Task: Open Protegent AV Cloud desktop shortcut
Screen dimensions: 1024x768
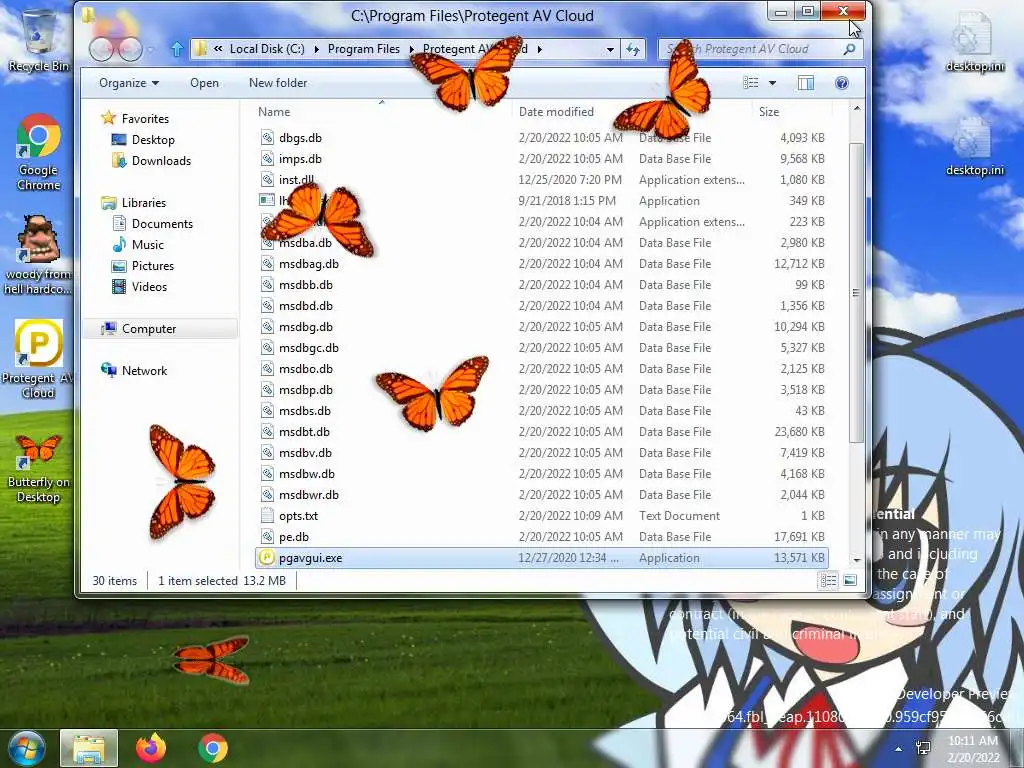Action: point(38,359)
